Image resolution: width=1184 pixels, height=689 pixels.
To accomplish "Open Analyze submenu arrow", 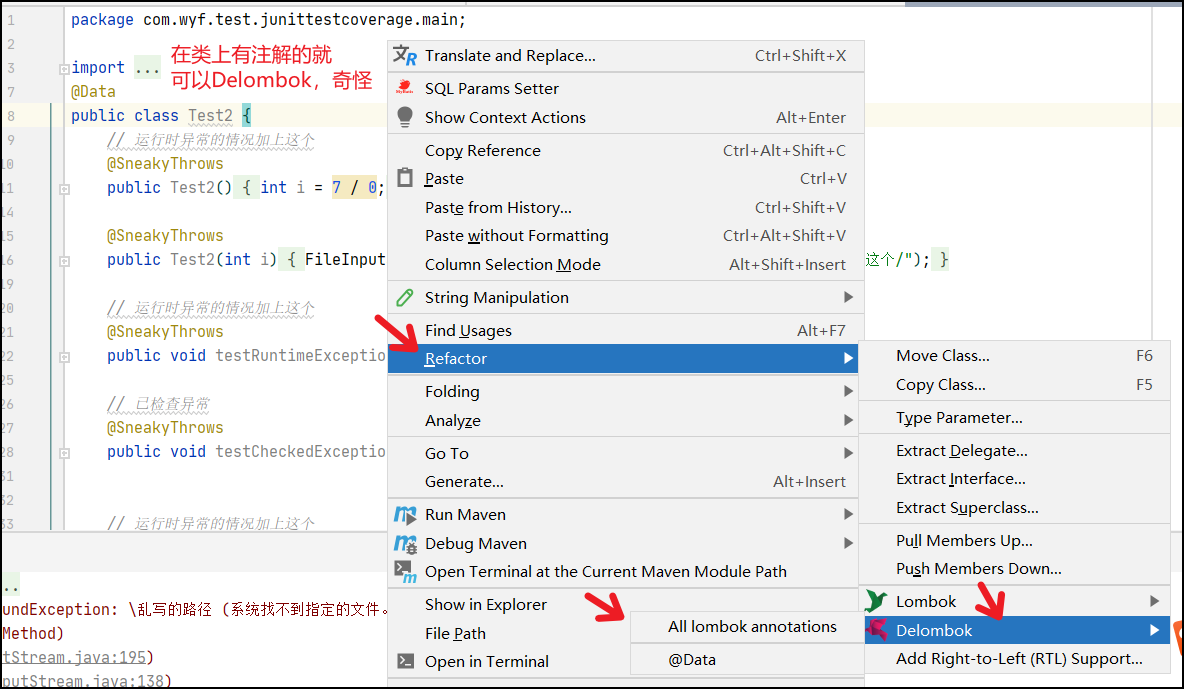I will point(848,420).
